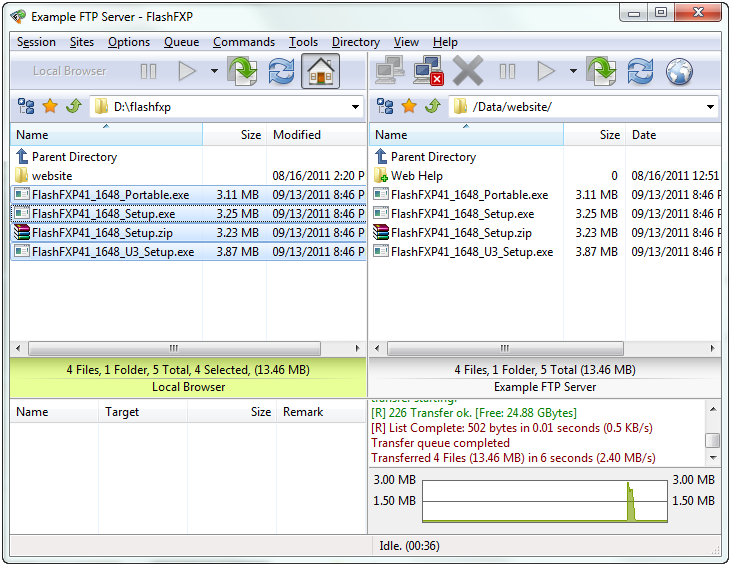Click the local pane transfer queue icon
The width and height of the screenshot is (730, 565).
[243, 71]
